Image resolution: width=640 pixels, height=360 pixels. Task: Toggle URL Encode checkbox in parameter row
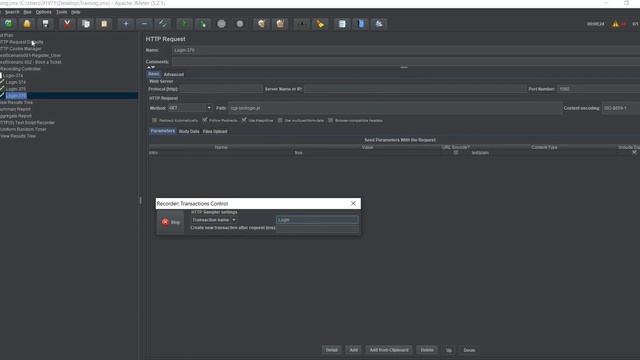point(456,153)
